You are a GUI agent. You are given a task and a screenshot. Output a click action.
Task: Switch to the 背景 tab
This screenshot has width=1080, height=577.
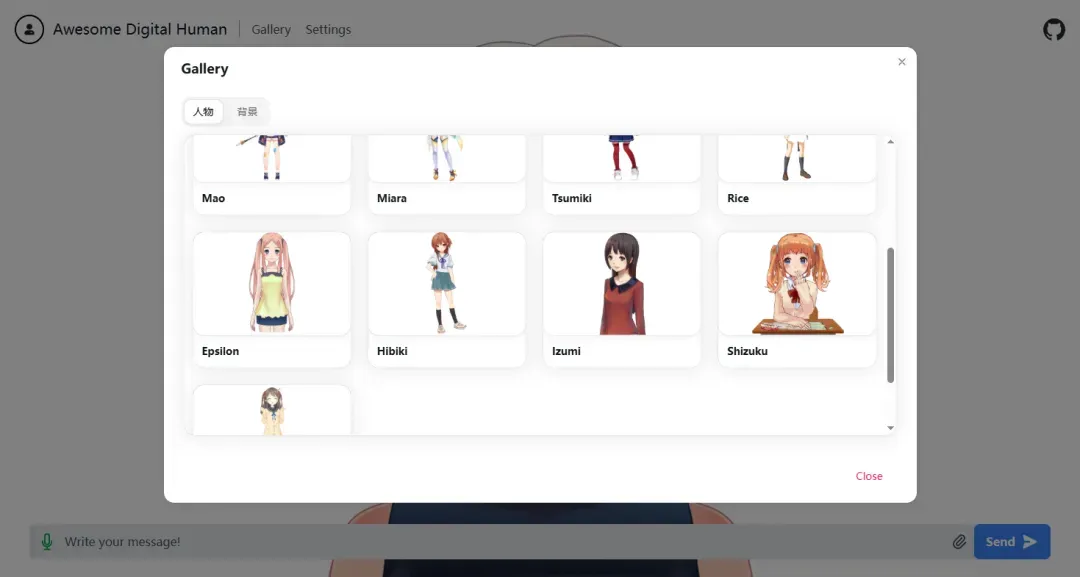[247, 112]
